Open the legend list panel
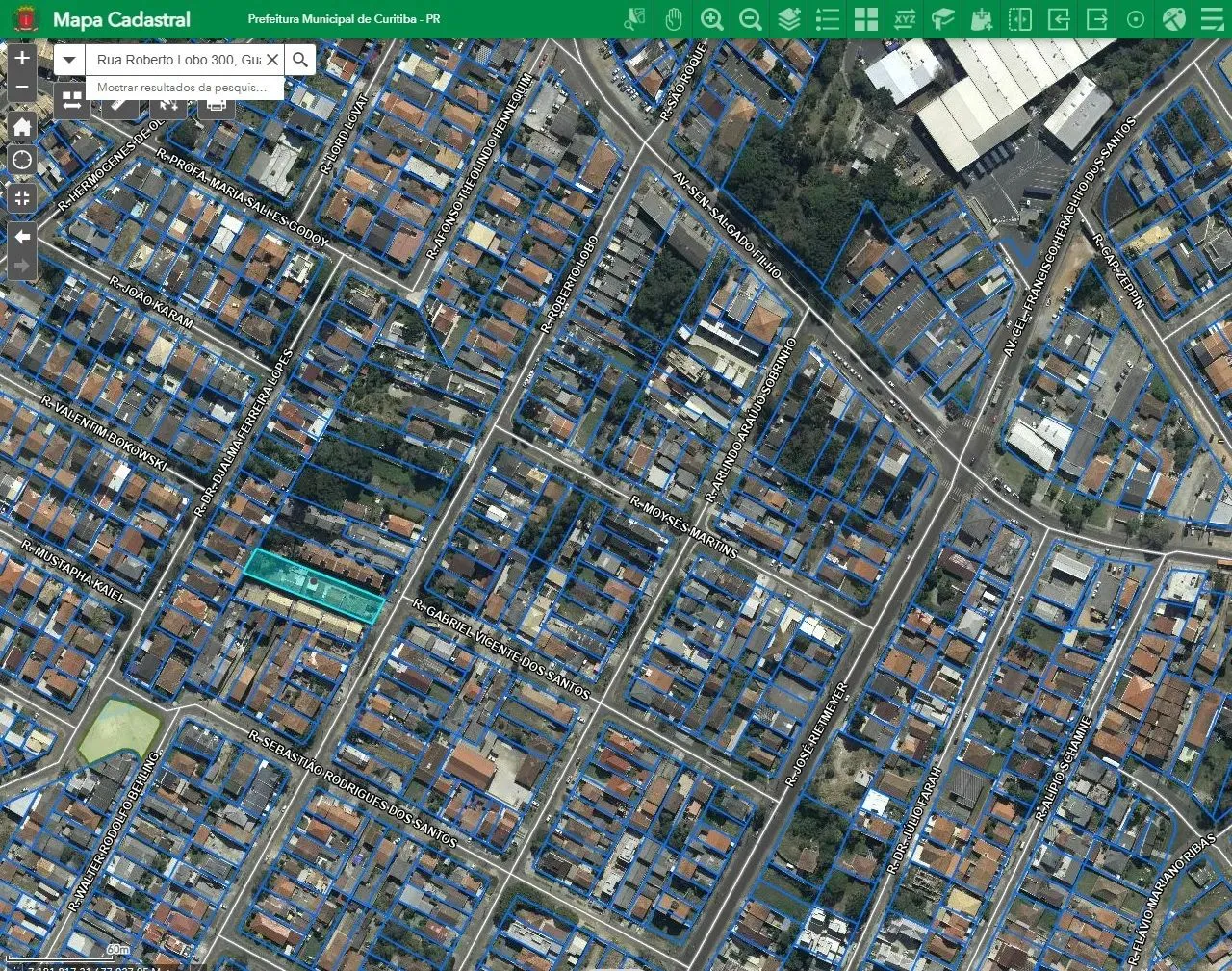Screen dimensions: 1232x971 (x=827, y=19)
